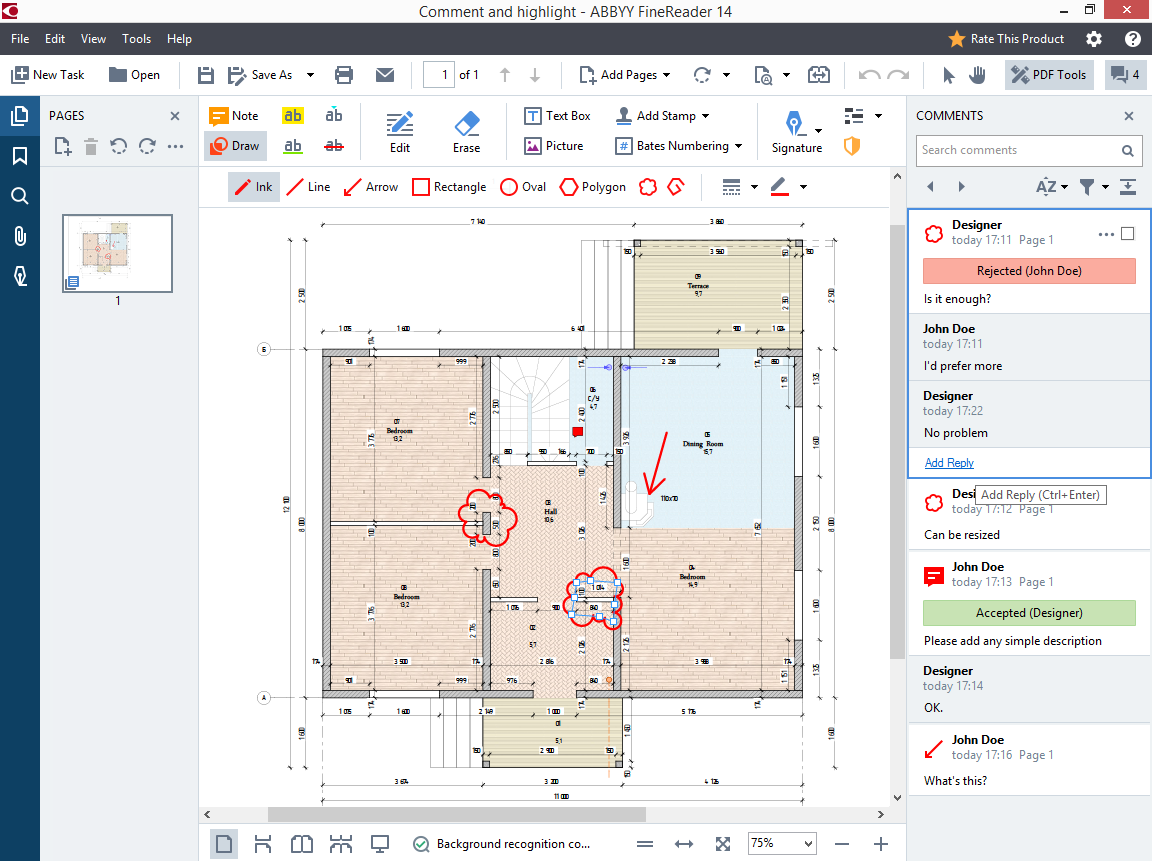The width and height of the screenshot is (1152, 861).
Task: Open the Tools menu
Action: [x=137, y=39]
